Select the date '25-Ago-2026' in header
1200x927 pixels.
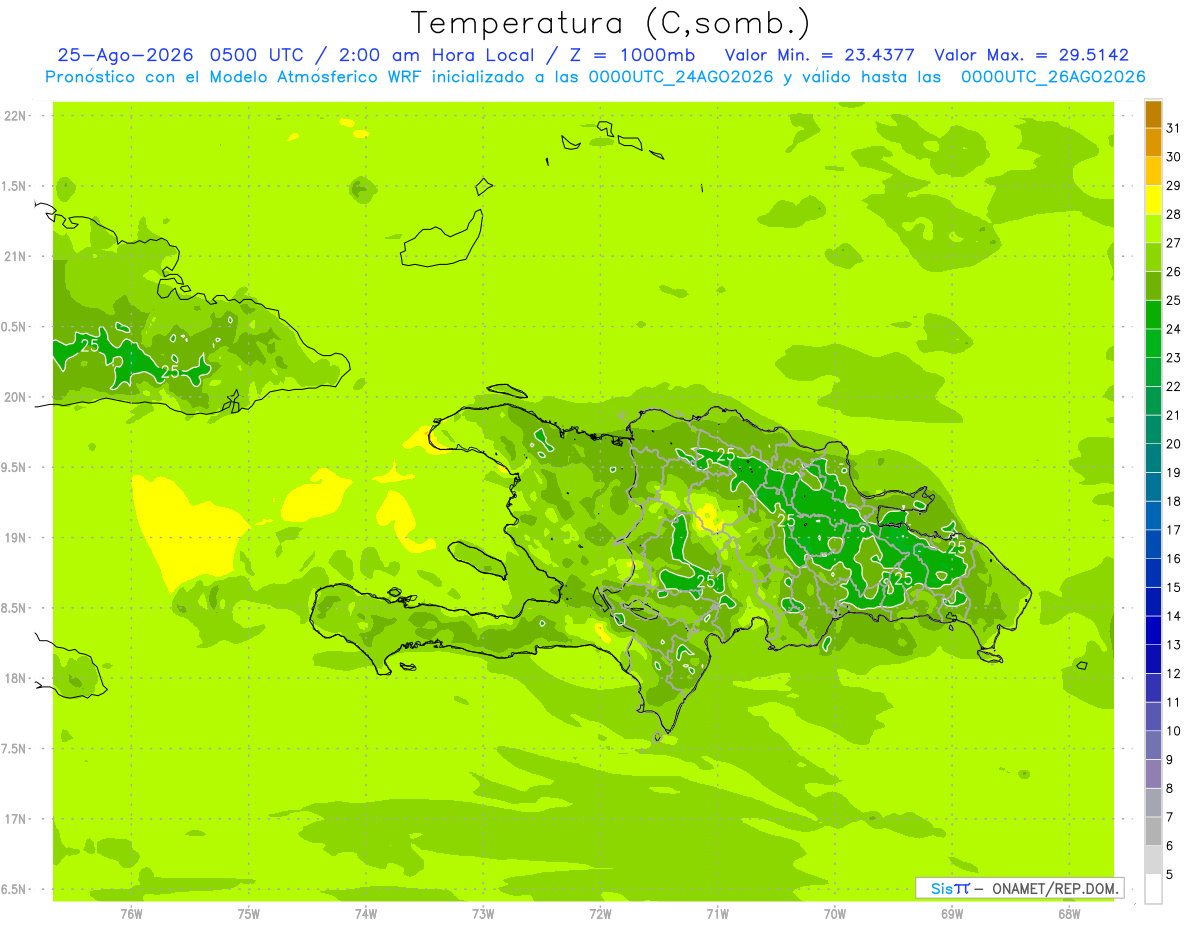(x=125, y=55)
